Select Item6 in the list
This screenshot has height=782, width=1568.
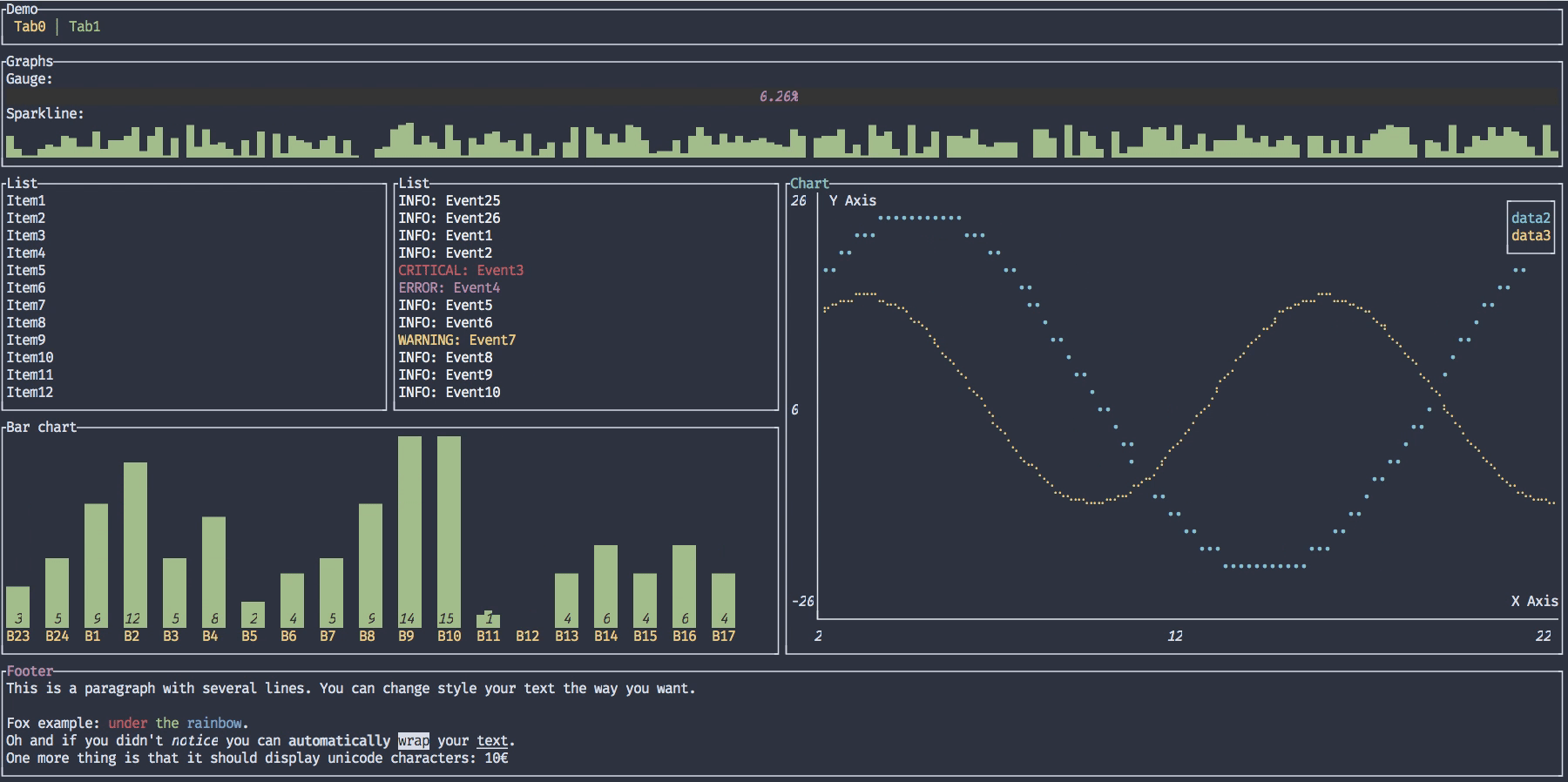[x=26, y=288]
